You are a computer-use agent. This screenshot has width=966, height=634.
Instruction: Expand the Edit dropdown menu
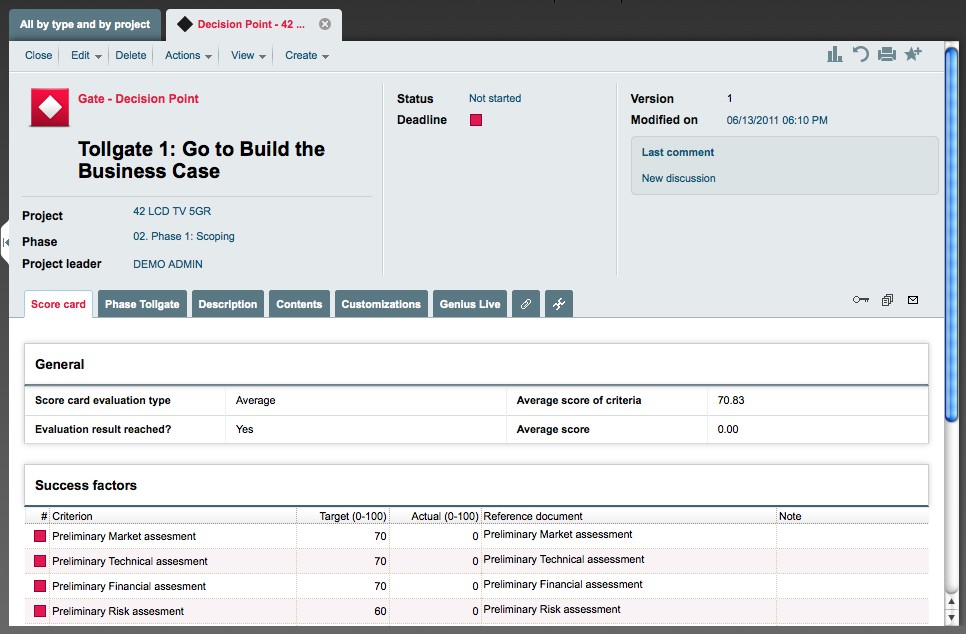click(x=86, y=56)
